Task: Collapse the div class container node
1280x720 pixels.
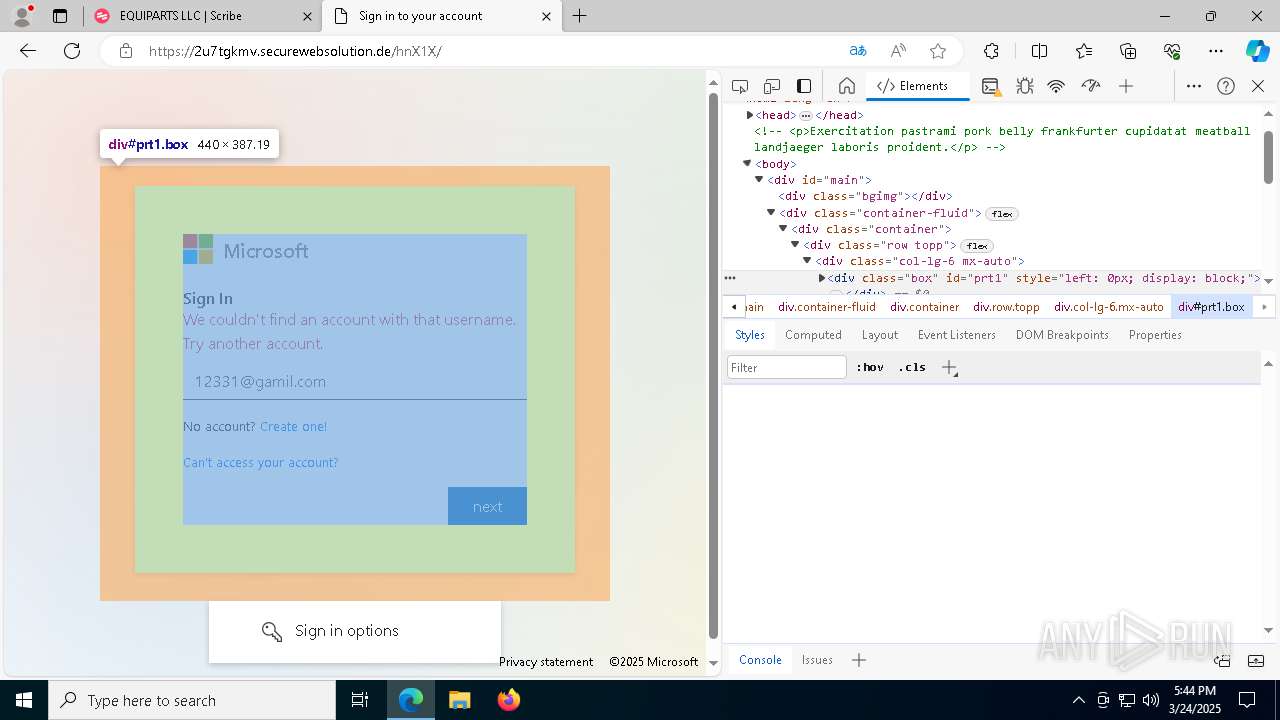Action: (x=783, y=229)
